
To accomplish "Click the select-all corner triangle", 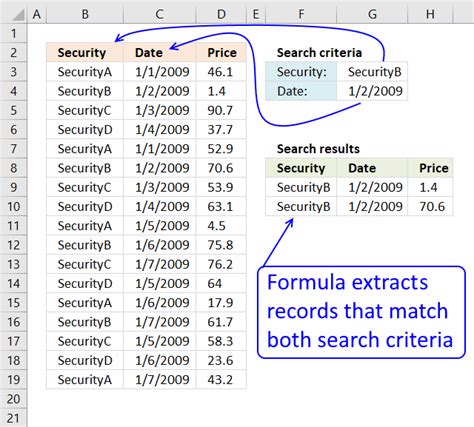I will (x=18, y=15).
